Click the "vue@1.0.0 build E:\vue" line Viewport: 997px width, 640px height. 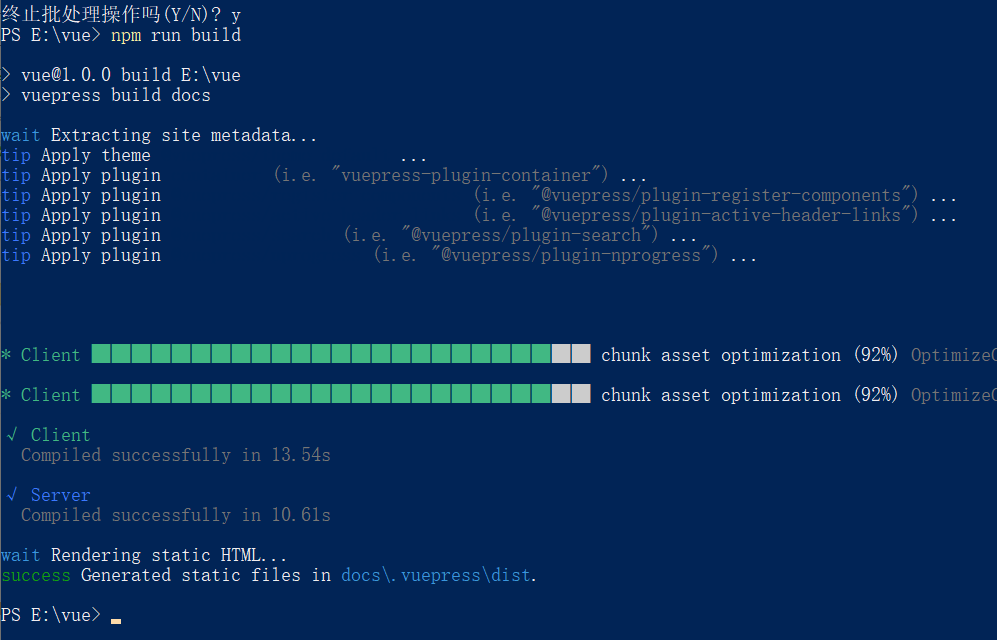pyautogui.click(x=131, y=75)
